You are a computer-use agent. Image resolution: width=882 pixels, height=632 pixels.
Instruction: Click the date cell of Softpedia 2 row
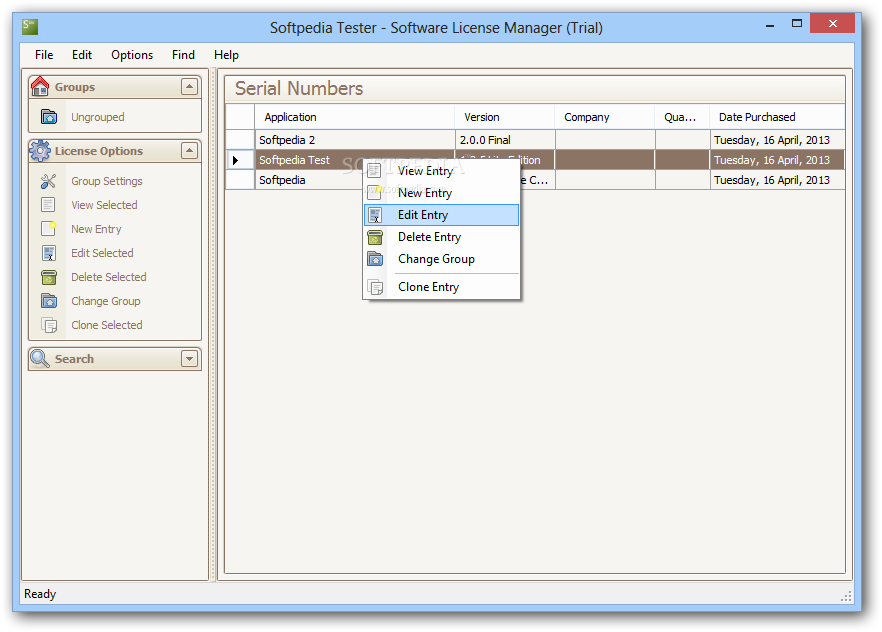pyautogui.click(x=777, y=140)
